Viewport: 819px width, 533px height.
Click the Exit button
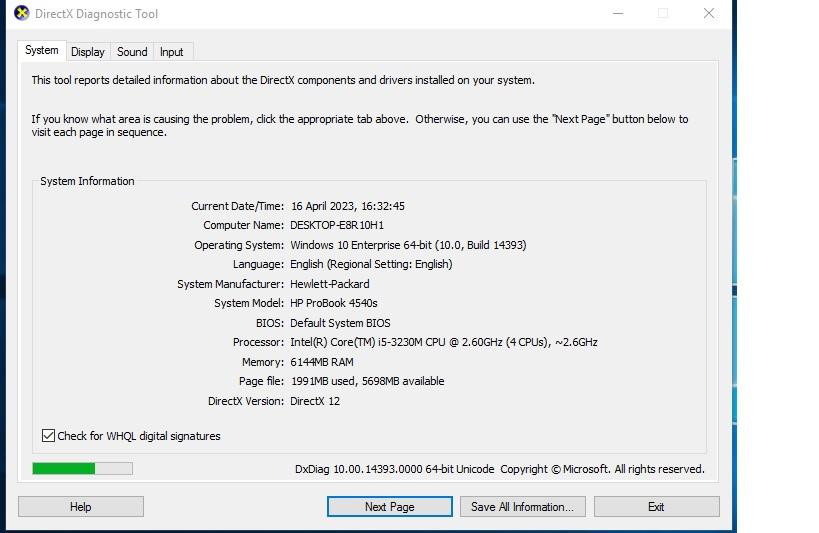(x=657, y=506)
